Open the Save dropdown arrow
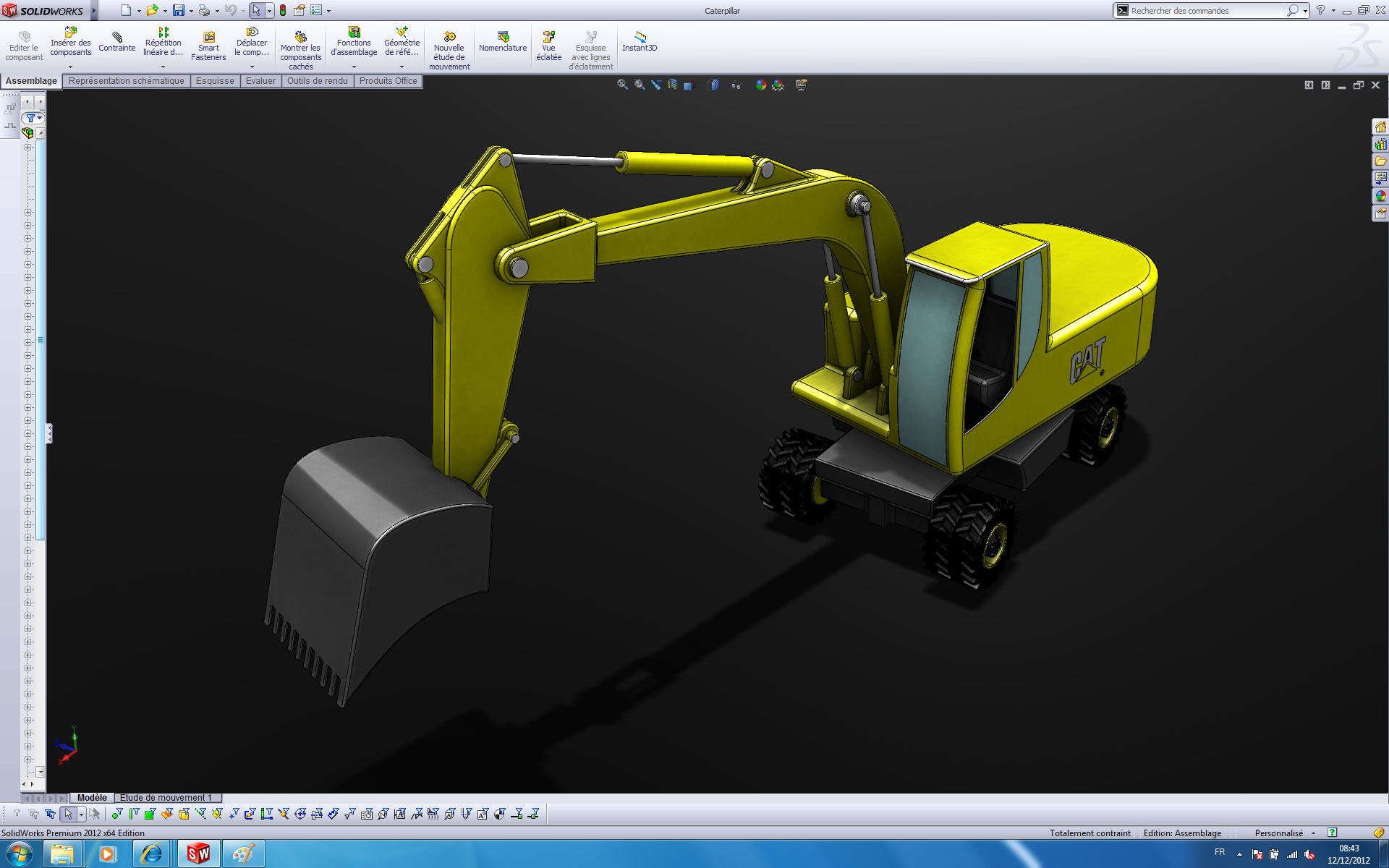 tap(191, 11)
